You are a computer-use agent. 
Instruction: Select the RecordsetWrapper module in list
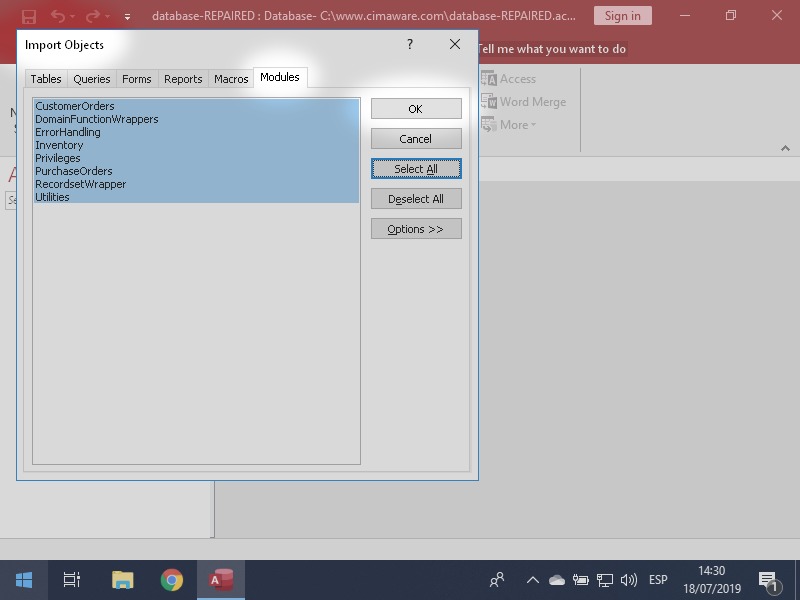[x=80, y=184]
